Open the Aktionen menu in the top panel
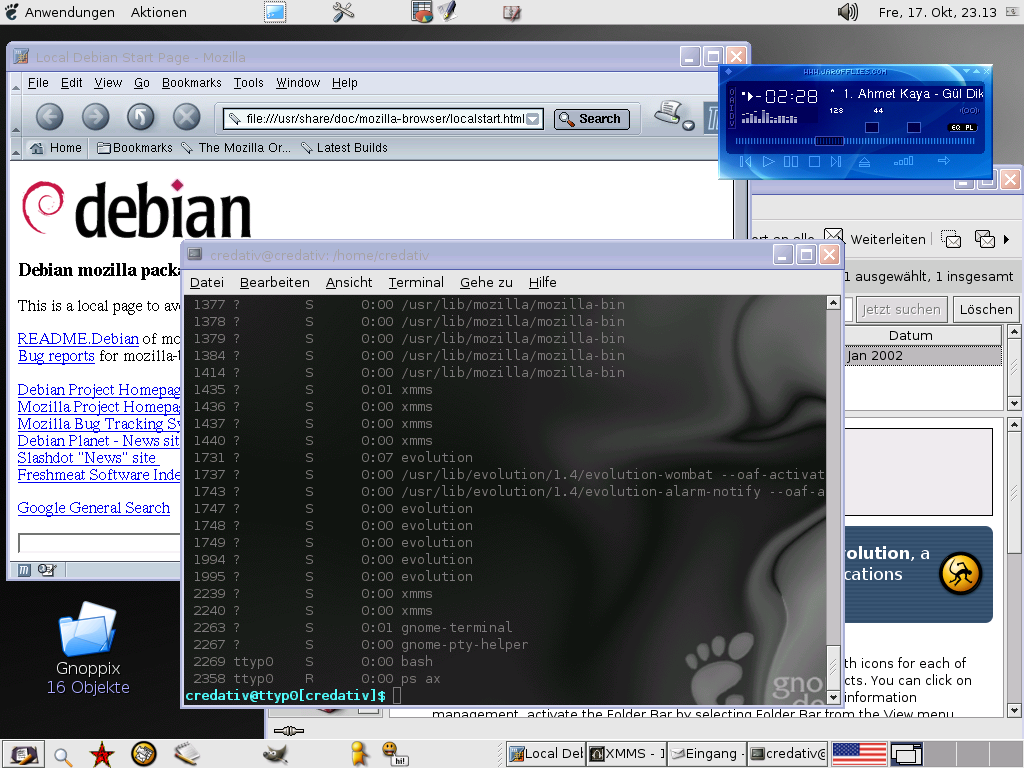This screenshot has height=768, width=1024. point(159,12)
